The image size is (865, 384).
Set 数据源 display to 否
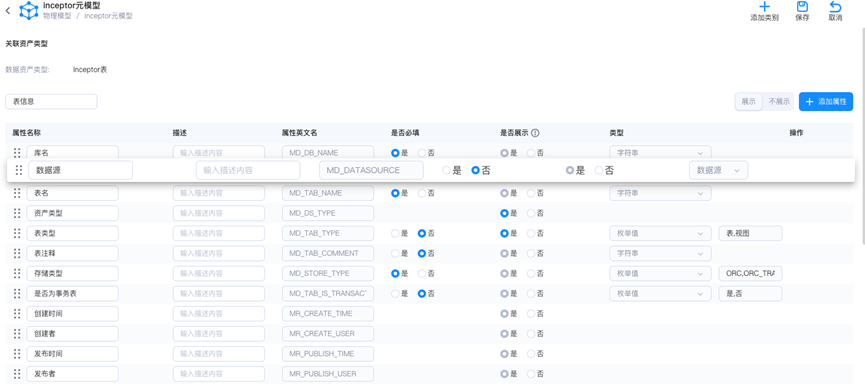tap(599, 170)
